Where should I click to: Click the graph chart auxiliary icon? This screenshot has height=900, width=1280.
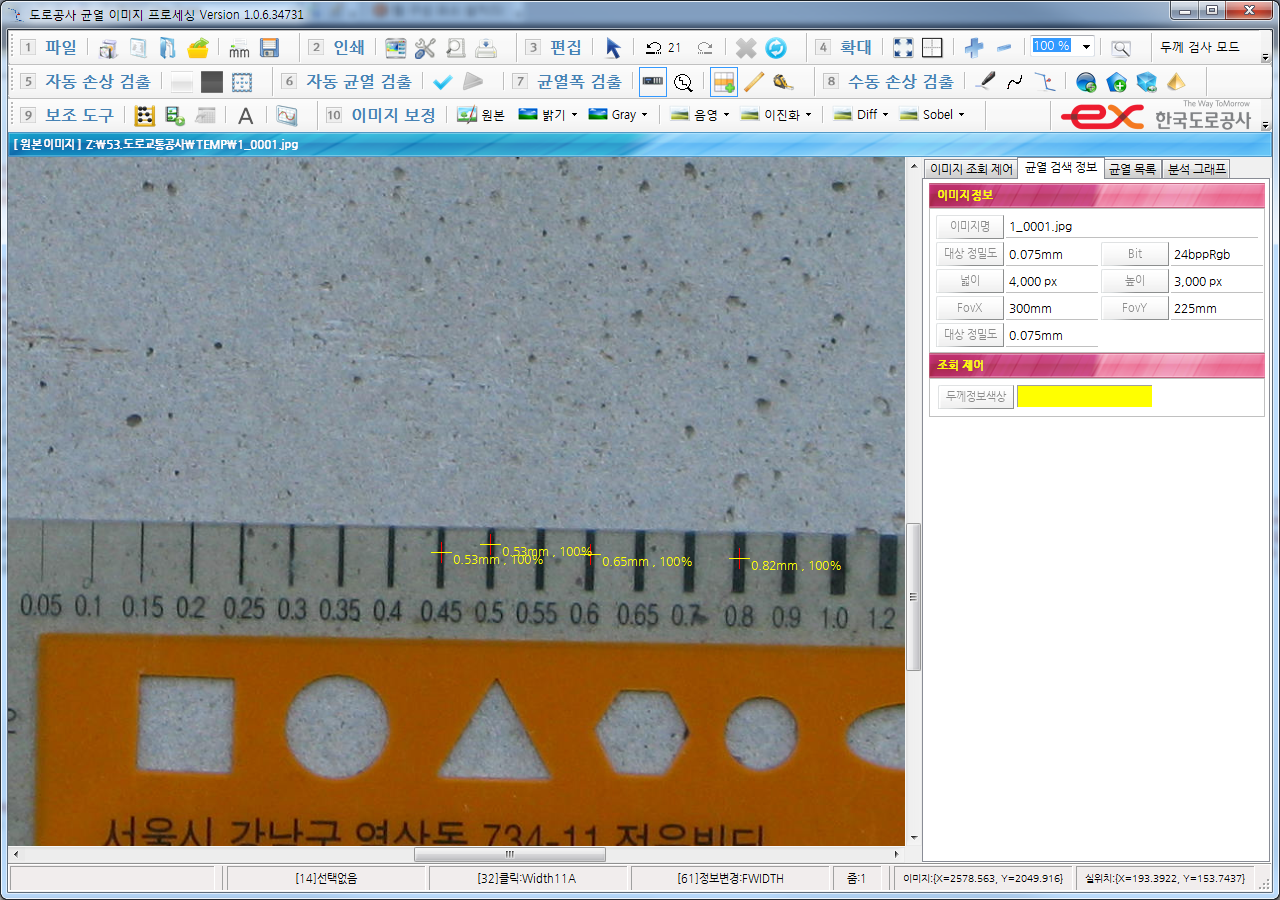(287, 115)
